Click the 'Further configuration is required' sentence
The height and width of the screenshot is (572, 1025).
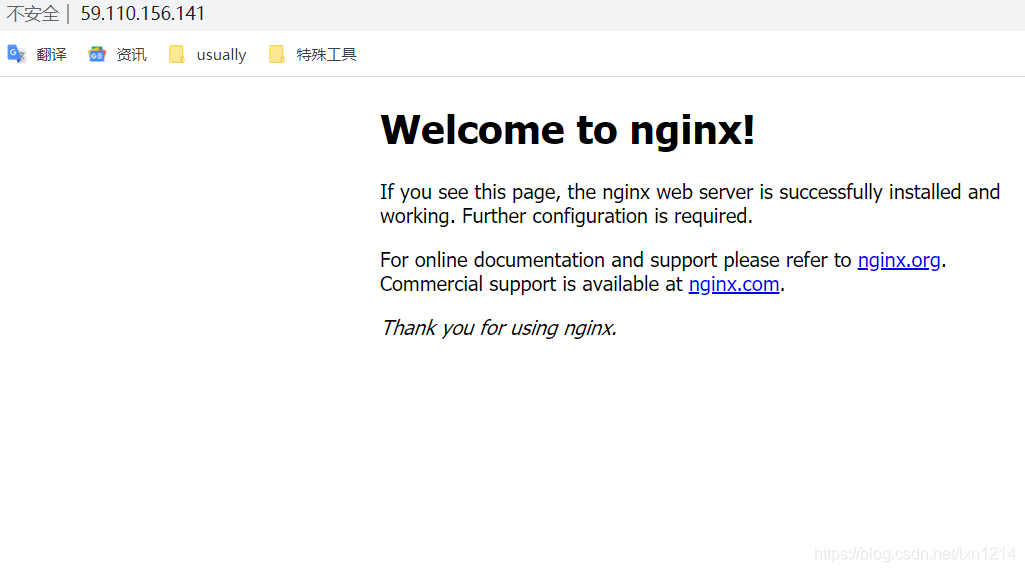[x=607, y=216]
